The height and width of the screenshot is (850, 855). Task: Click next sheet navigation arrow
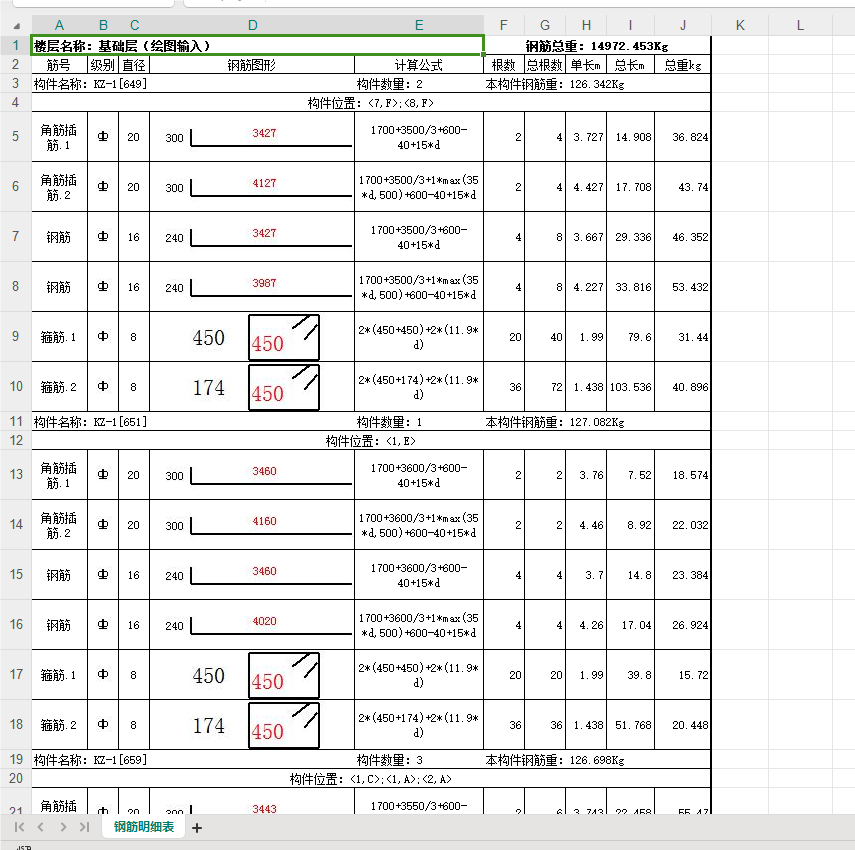tap(63, 827)
